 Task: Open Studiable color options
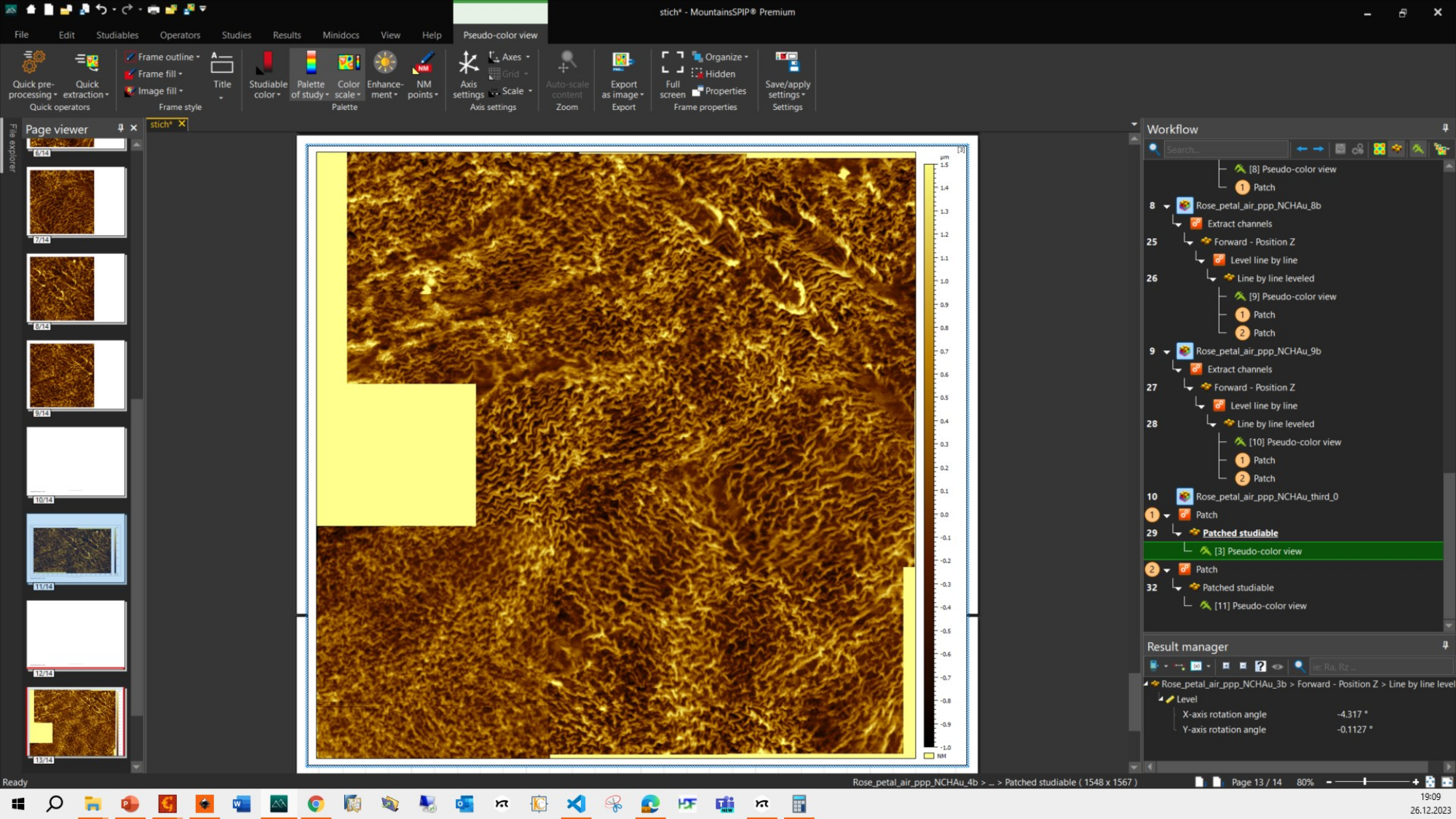(x=268, y=74)
